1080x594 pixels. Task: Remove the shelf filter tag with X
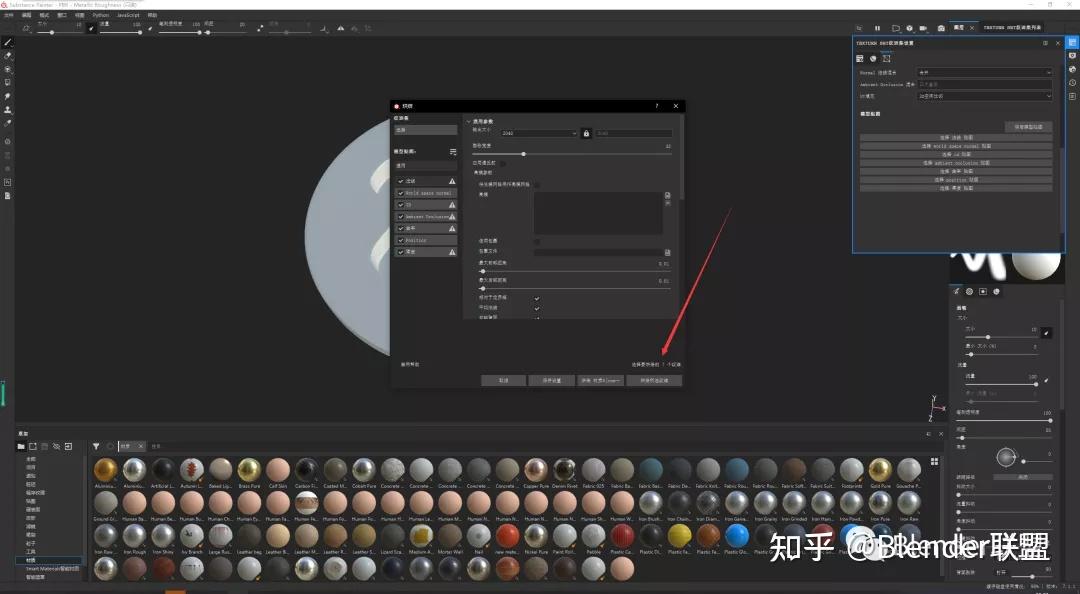(141, 447)
